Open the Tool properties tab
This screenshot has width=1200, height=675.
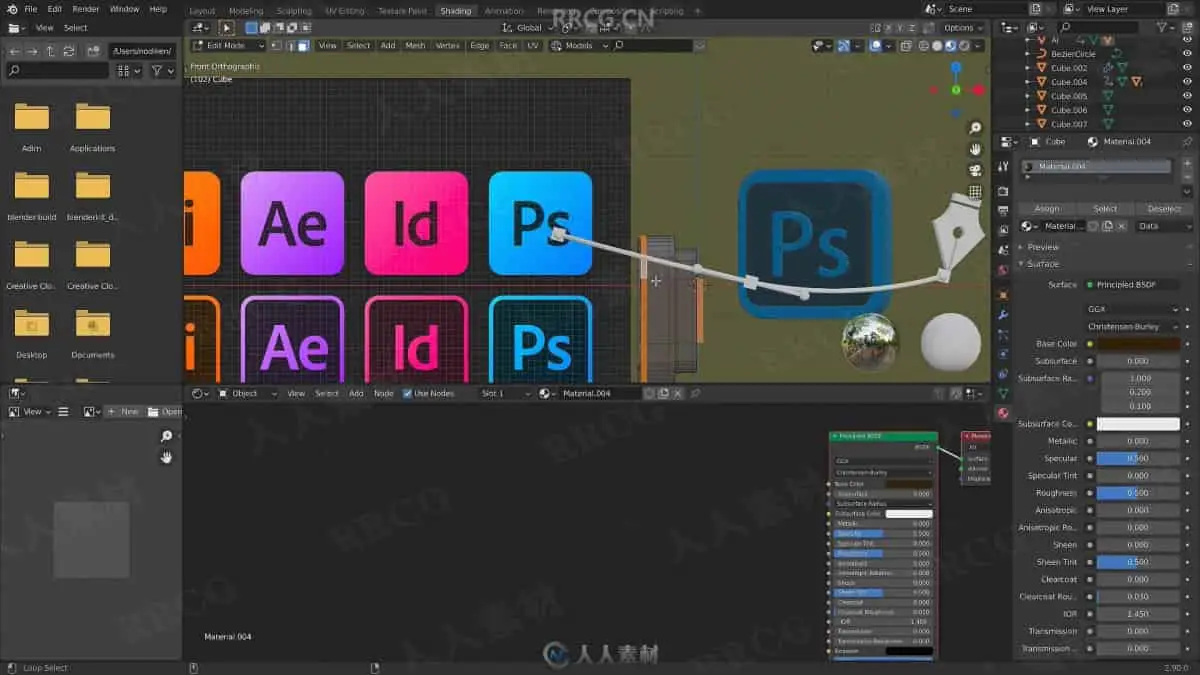[x=1003, y=166]
